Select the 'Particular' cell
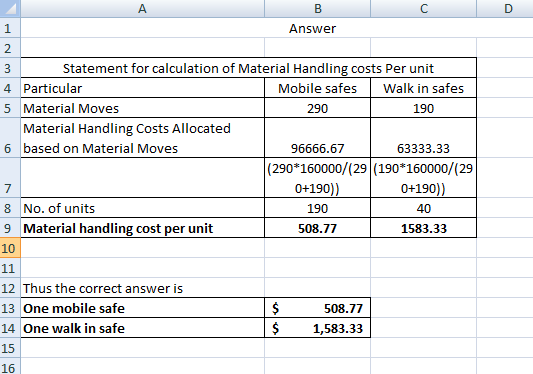The height and width of the screenshot is (374, 533). (142, 88)
